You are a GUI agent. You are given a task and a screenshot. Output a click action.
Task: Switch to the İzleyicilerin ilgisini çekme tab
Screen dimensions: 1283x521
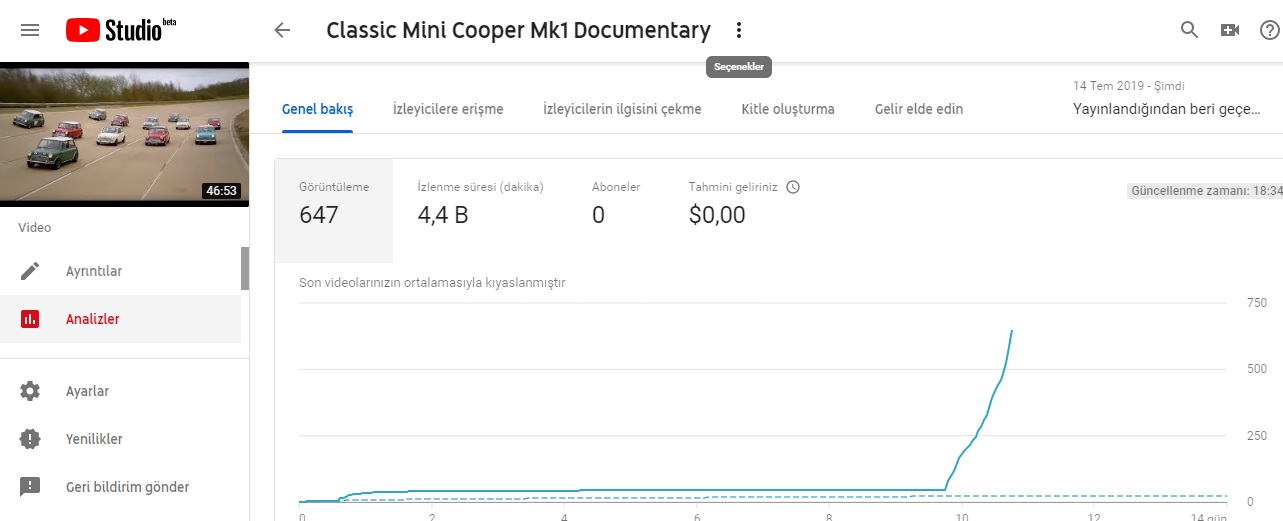tap(622, 109)
